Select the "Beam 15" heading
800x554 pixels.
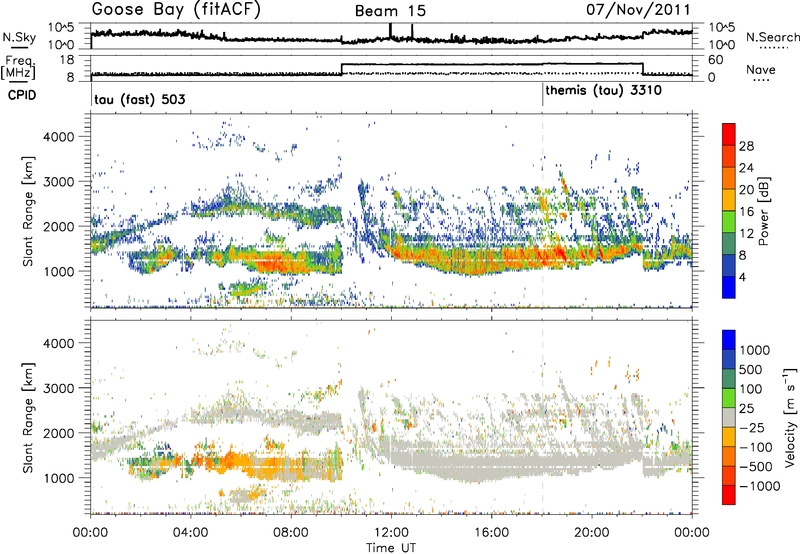pos(390,11)
